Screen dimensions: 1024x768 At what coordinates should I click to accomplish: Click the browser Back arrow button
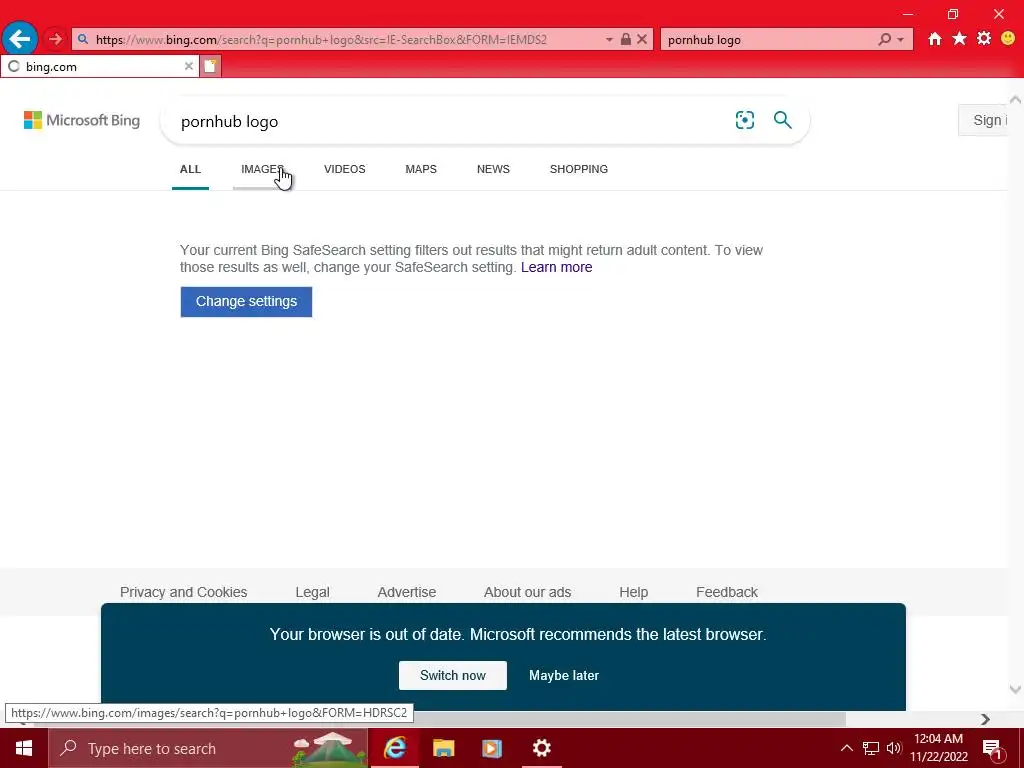click(20, 39)
